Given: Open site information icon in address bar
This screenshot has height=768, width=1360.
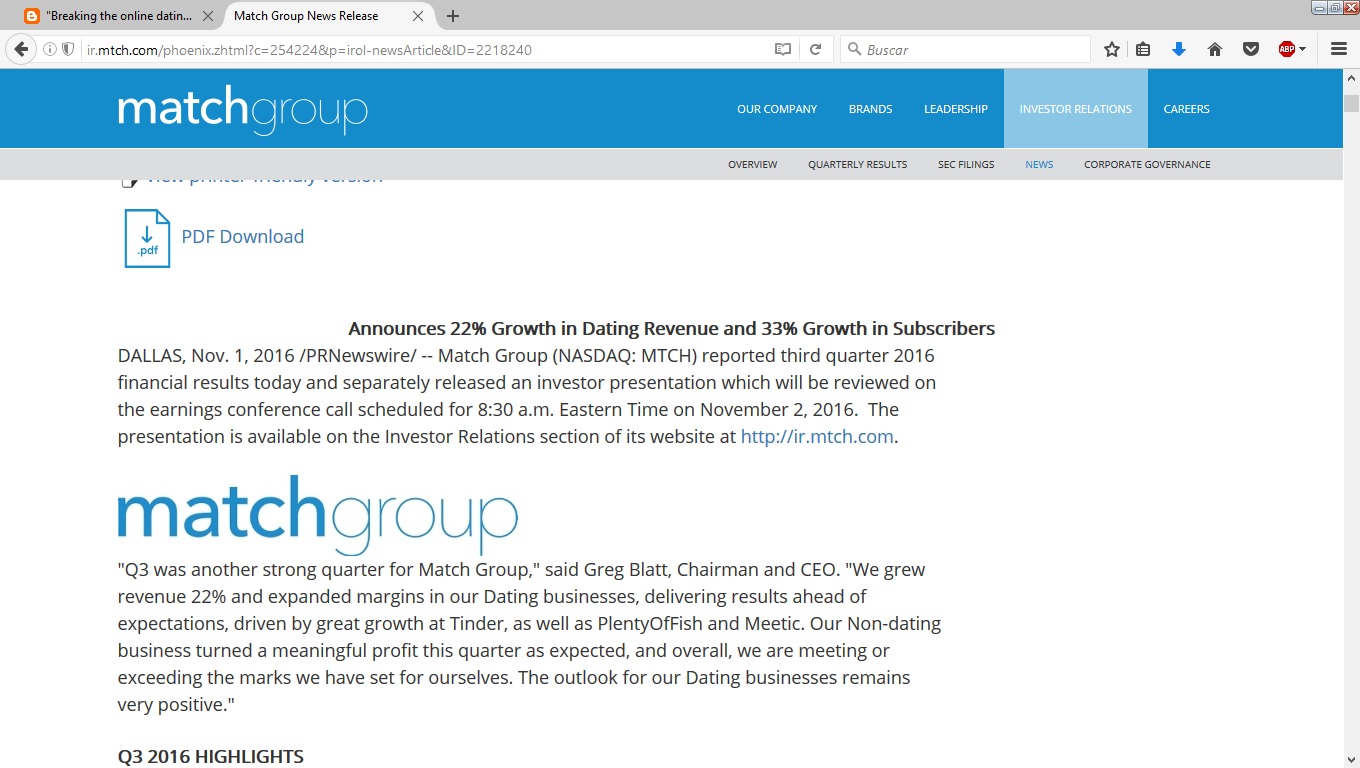Looking at the screenshot, I should (x=50, y=49).
